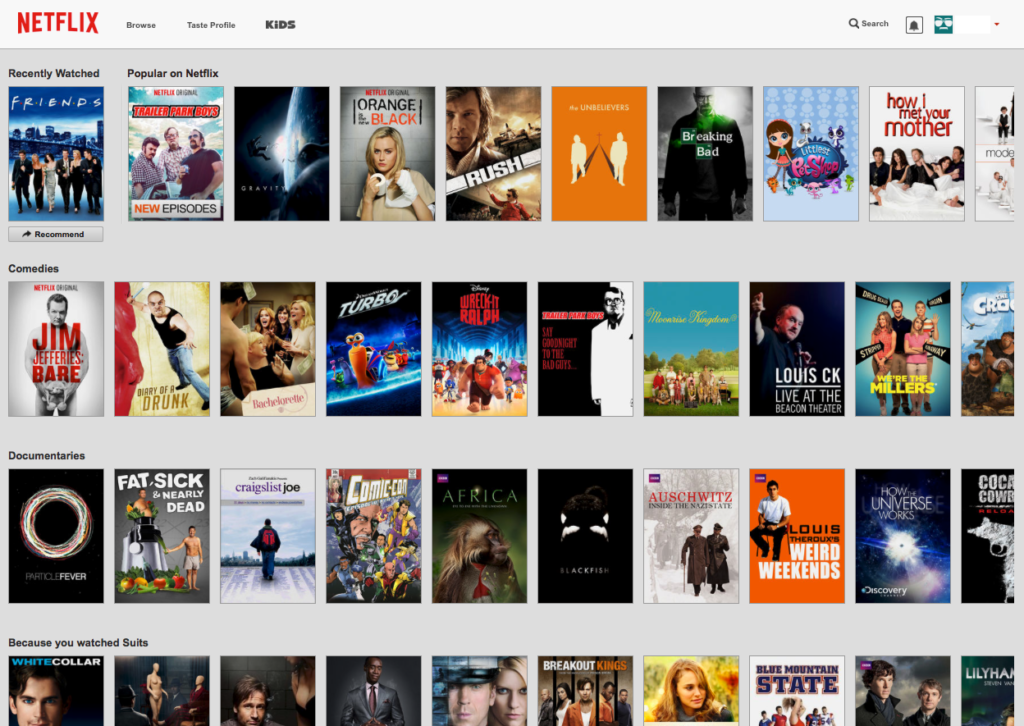This screenshot has width=1024, height=726.
Task: Open the Taste Profile menu item
Action: coord(211,25)
